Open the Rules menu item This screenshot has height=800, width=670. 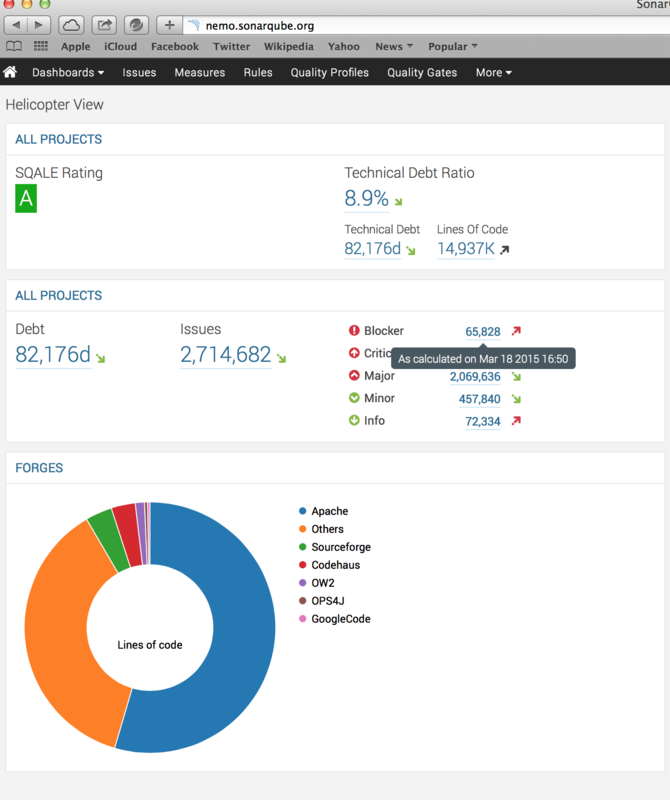point(258,72)
